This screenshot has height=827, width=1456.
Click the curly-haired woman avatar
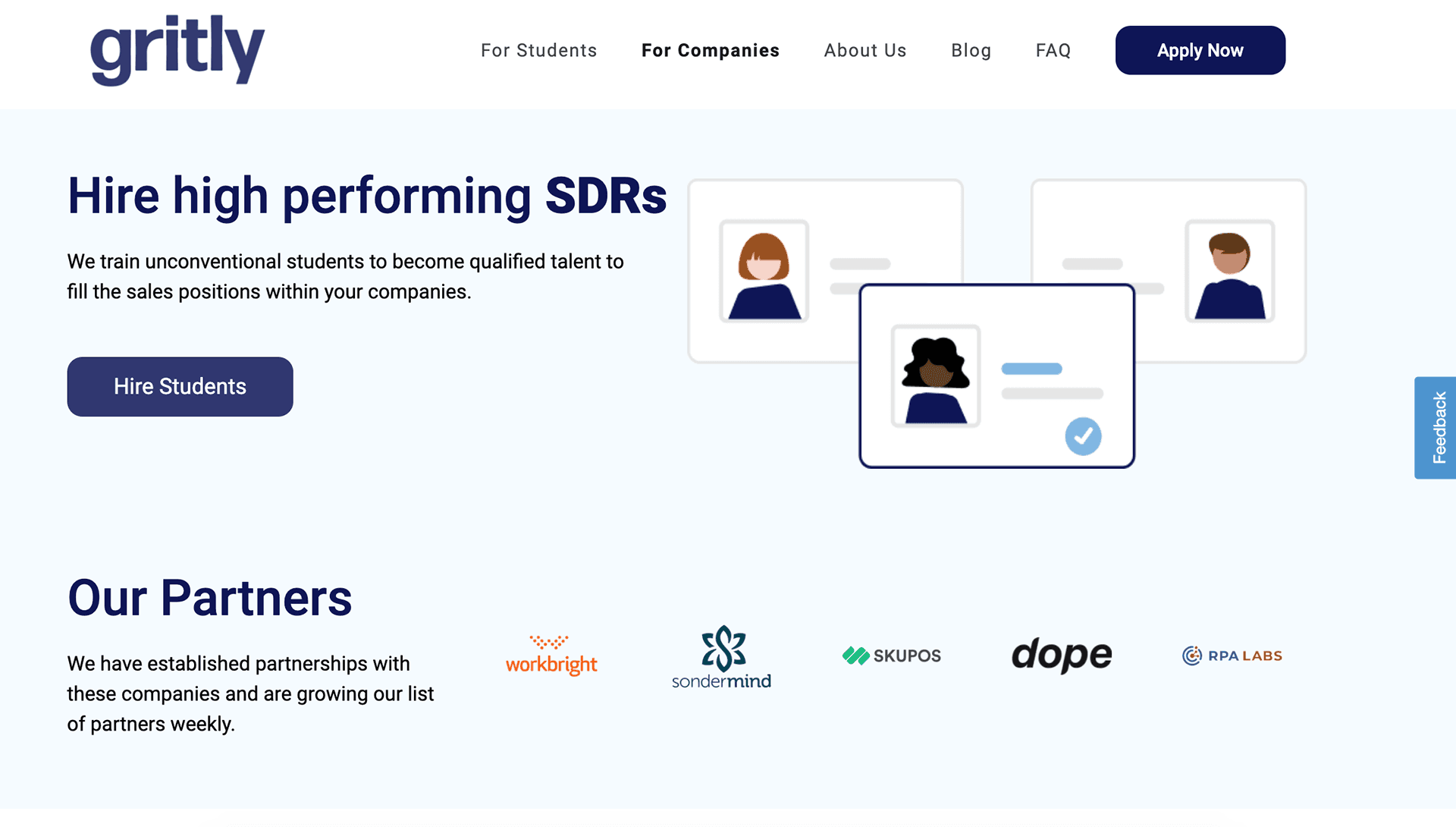click(935, 376)
